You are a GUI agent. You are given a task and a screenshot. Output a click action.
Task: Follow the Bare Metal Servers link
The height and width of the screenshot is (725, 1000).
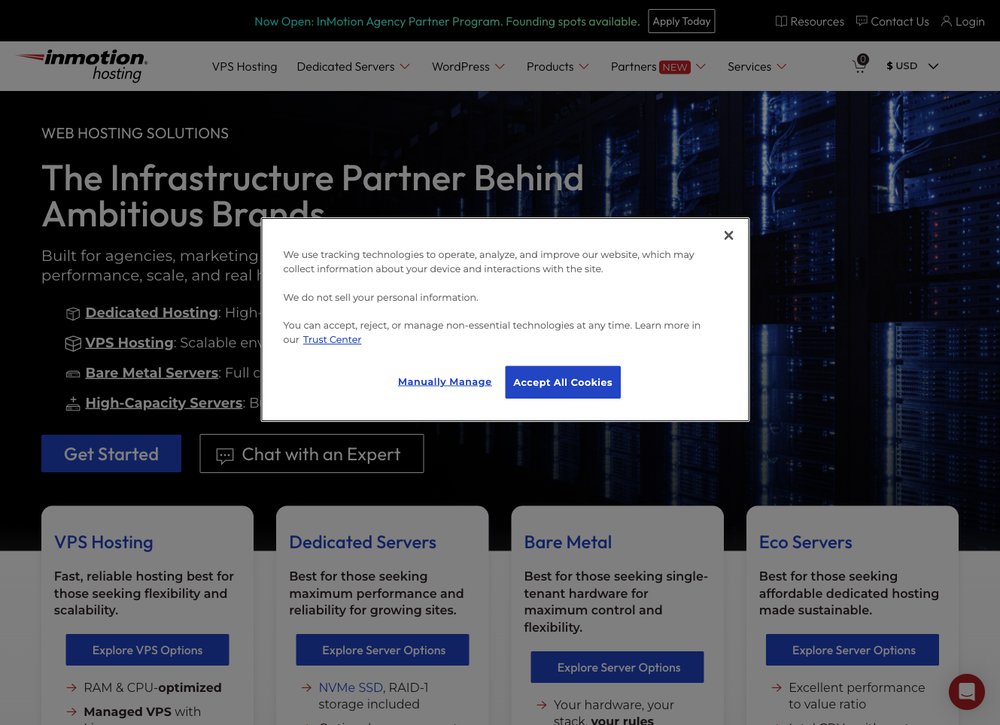tap(152, 372)
